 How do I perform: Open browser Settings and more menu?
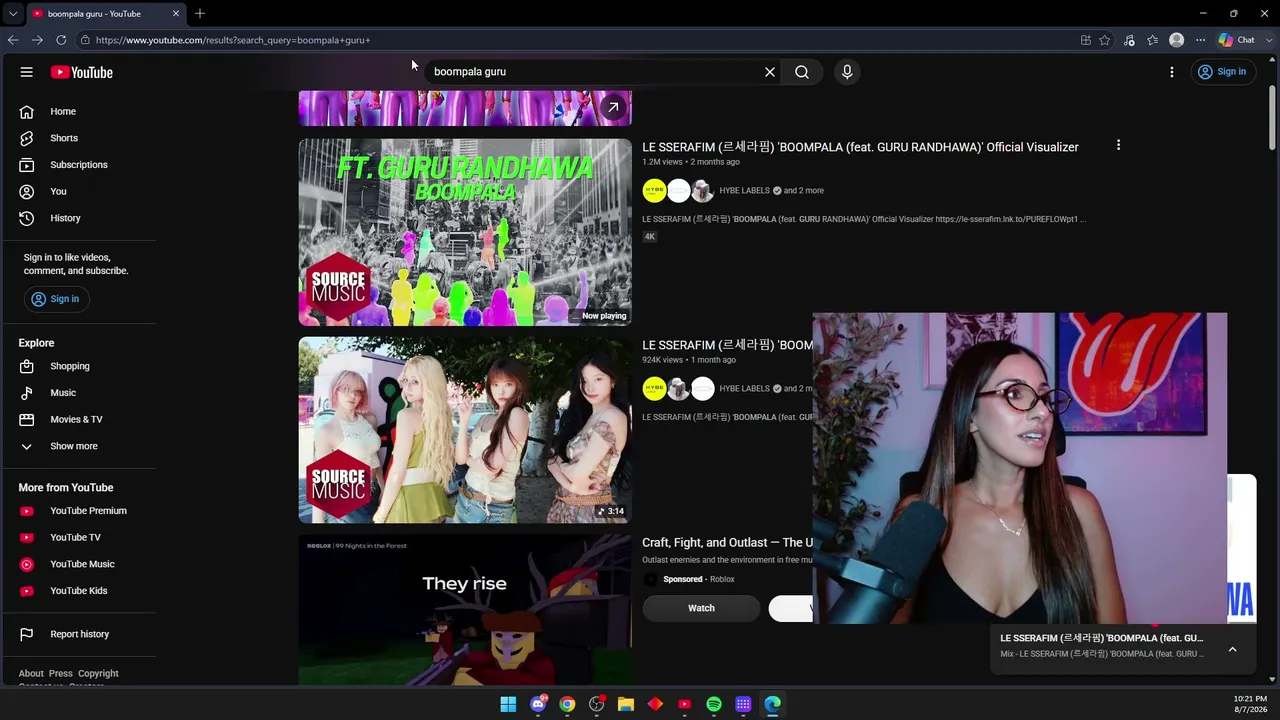(x=1200, y=40)
